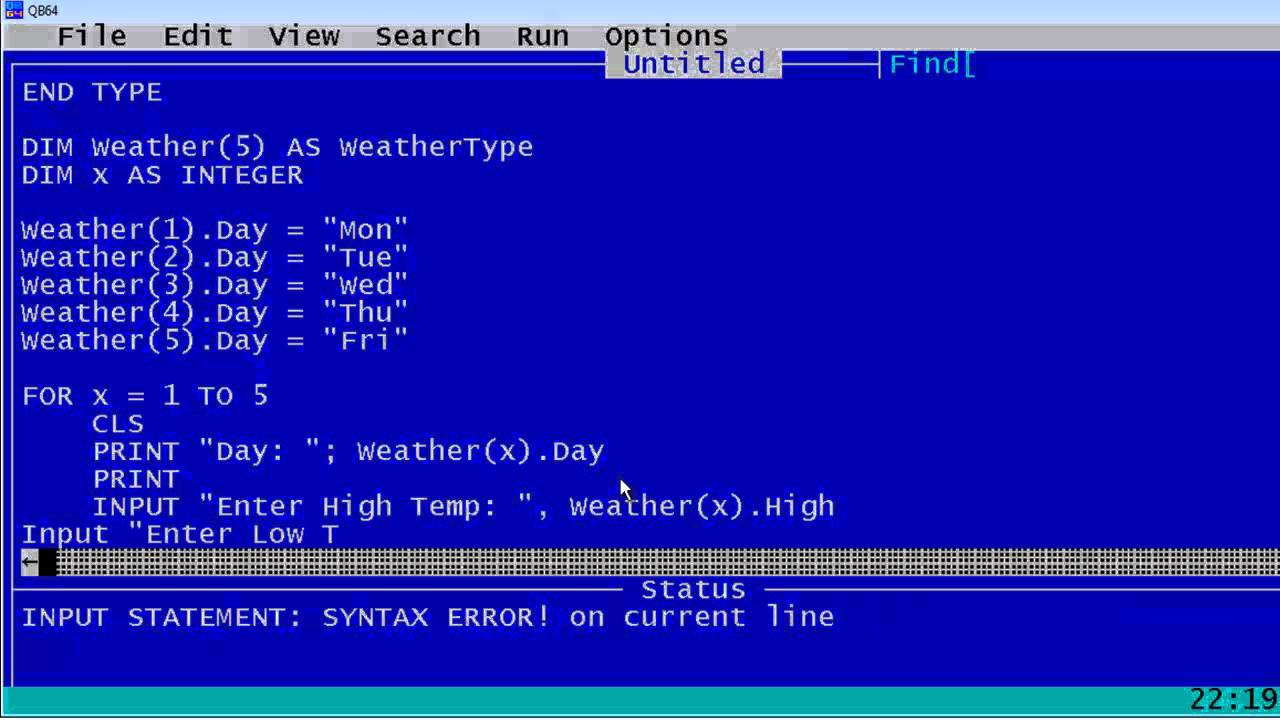Click the DIM Weather(5) AS WeatherType line

pyautogui.click(x=277, y=147)
